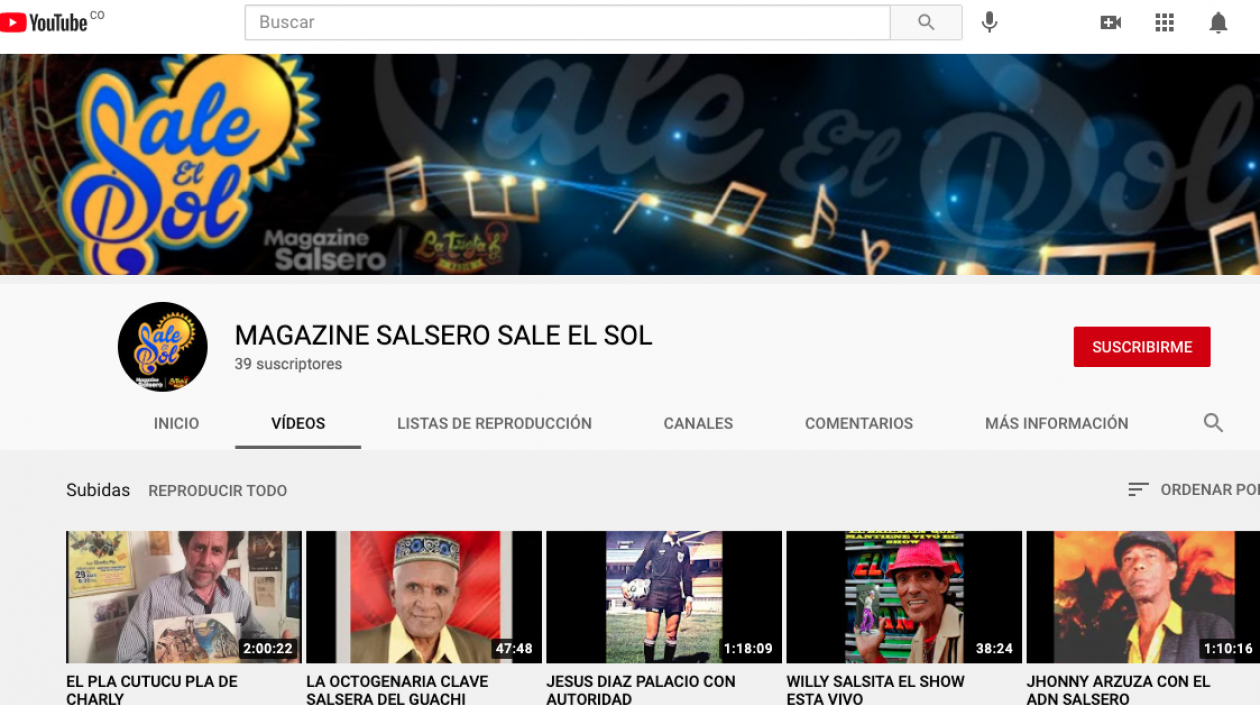Toggle subscription with the SUSCRIBIRME button

coord(1142,346)
